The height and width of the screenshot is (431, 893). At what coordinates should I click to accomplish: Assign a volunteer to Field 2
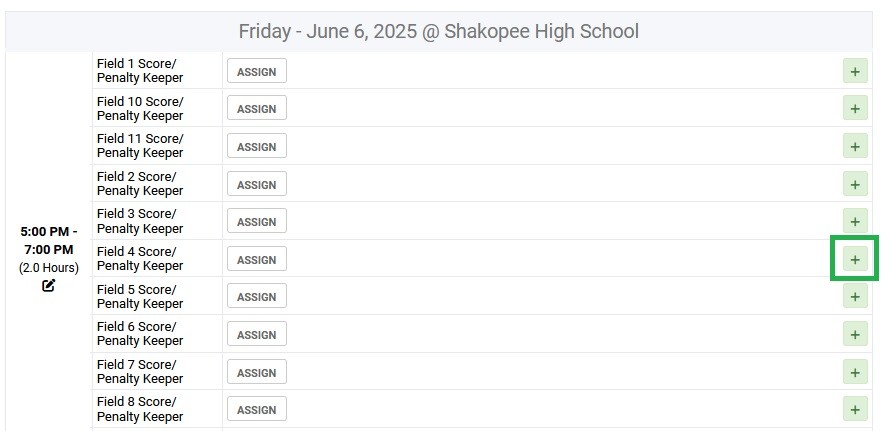pos(257,184)
